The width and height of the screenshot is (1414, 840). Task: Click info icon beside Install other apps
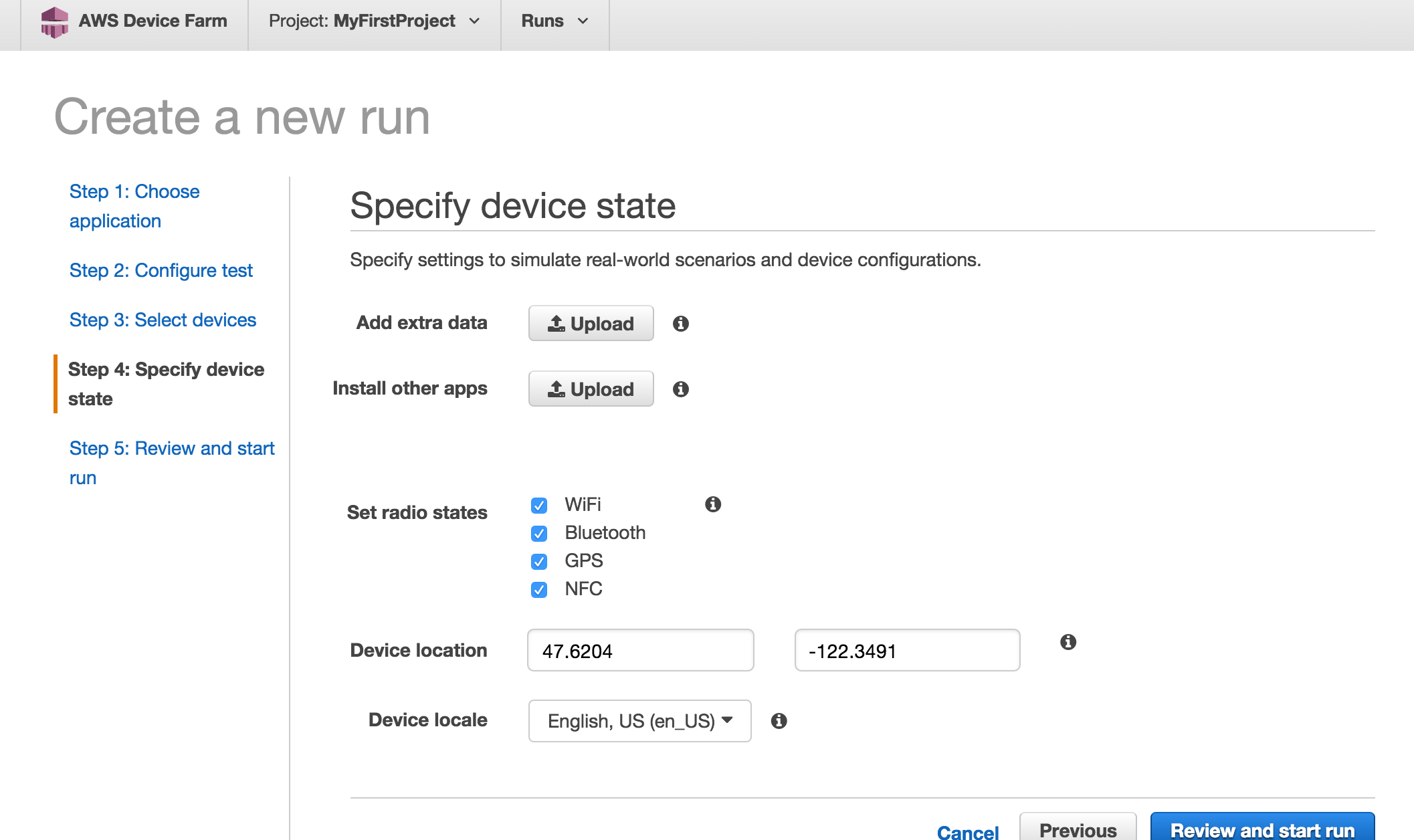click(x=680, y=389)
